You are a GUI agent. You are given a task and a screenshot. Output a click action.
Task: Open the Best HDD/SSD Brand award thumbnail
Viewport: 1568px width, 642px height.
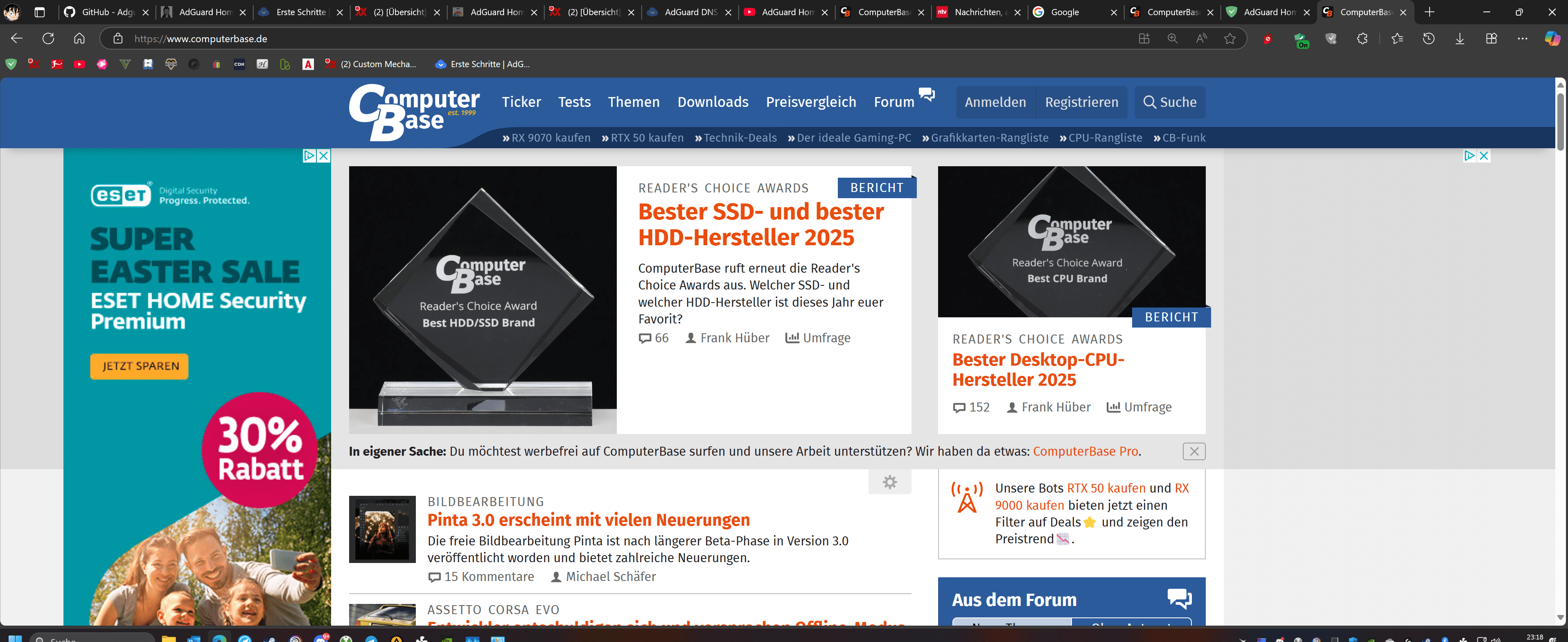pyautogui.click(x=483, y=300)
